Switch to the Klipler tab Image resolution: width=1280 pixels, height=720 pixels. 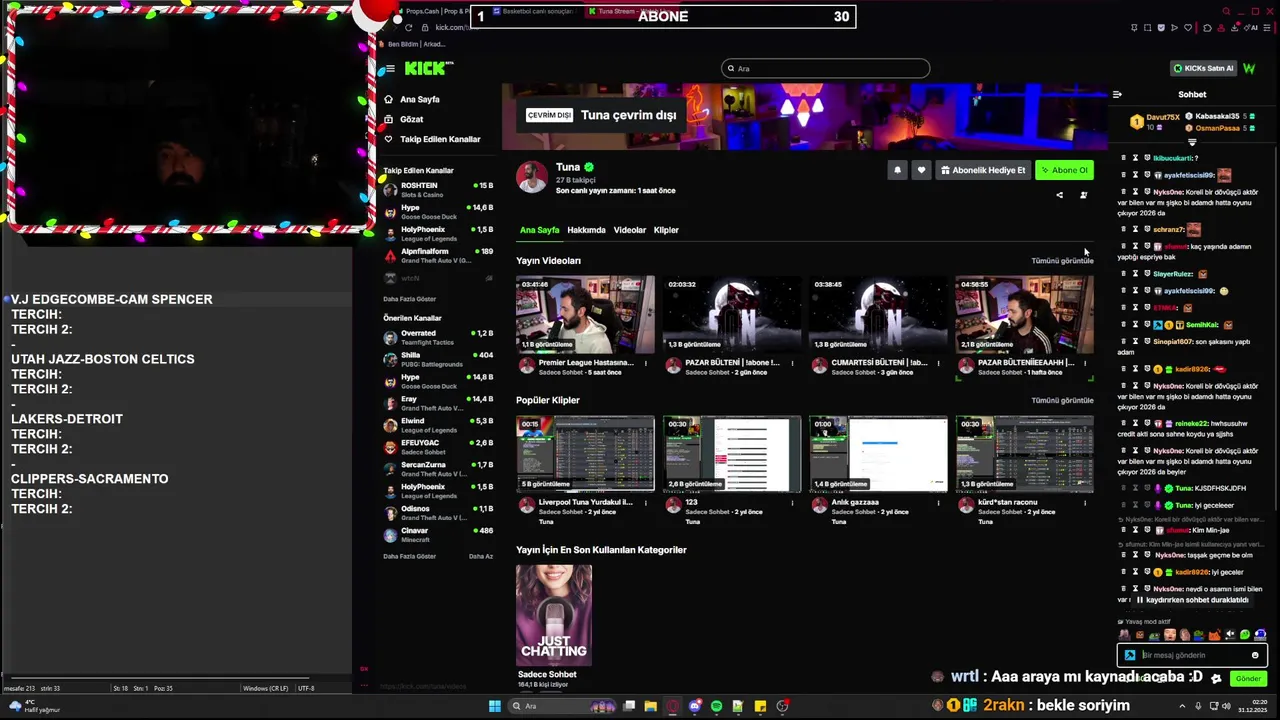click(x=666, y=230)
